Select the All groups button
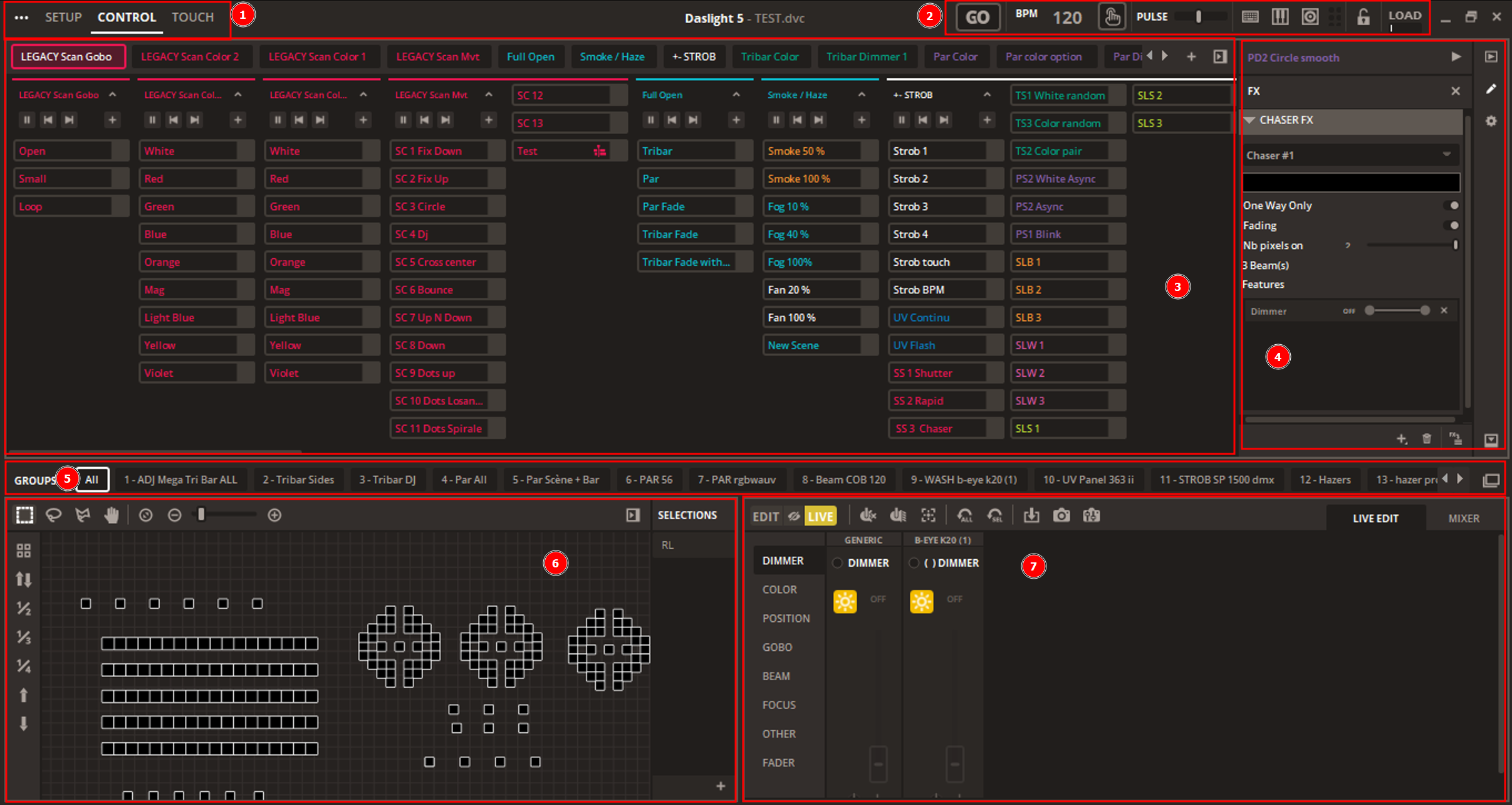 pyautogui.click(x=92, y=480)
